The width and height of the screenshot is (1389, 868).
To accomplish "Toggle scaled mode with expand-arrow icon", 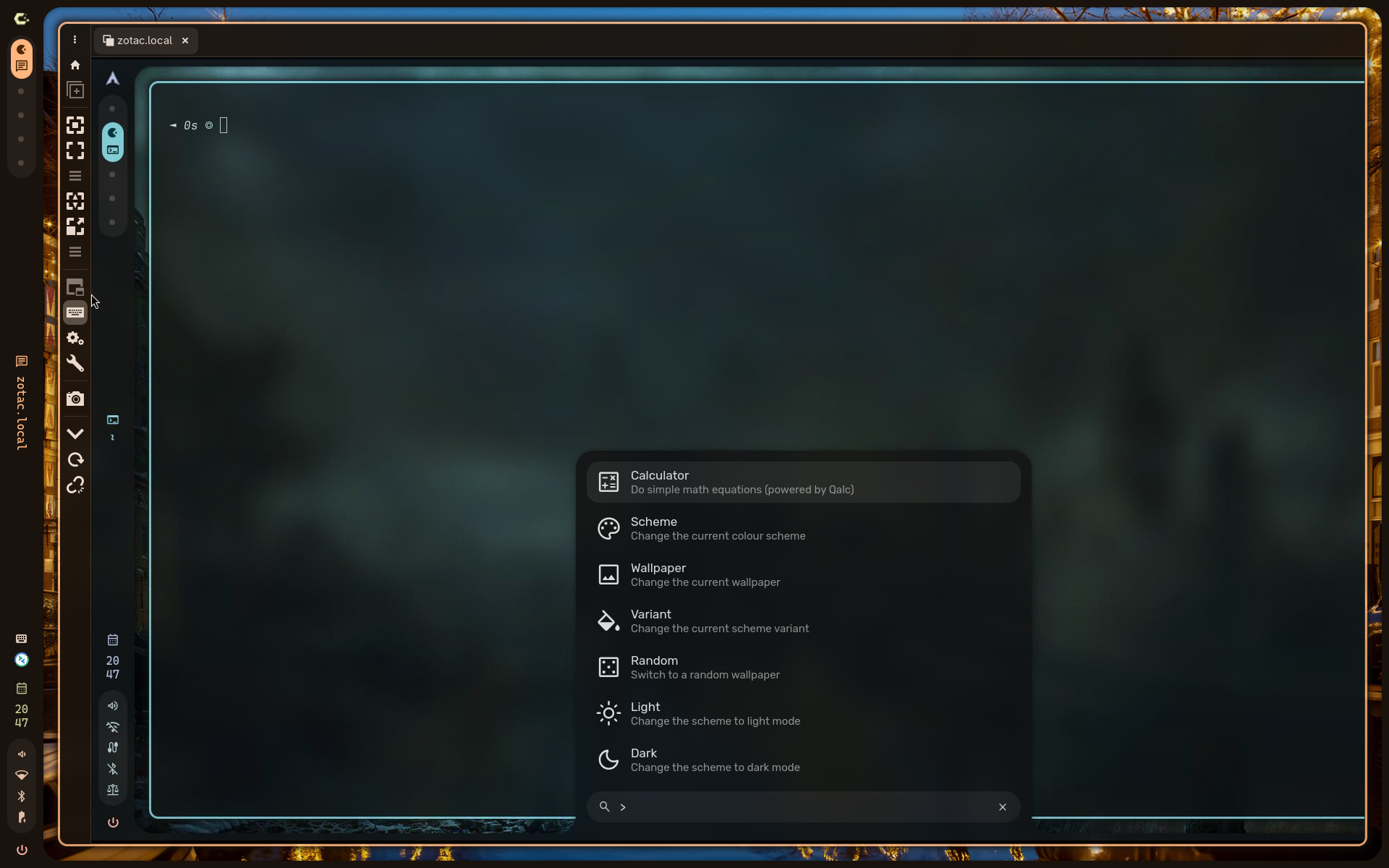I will pos(75,226).
